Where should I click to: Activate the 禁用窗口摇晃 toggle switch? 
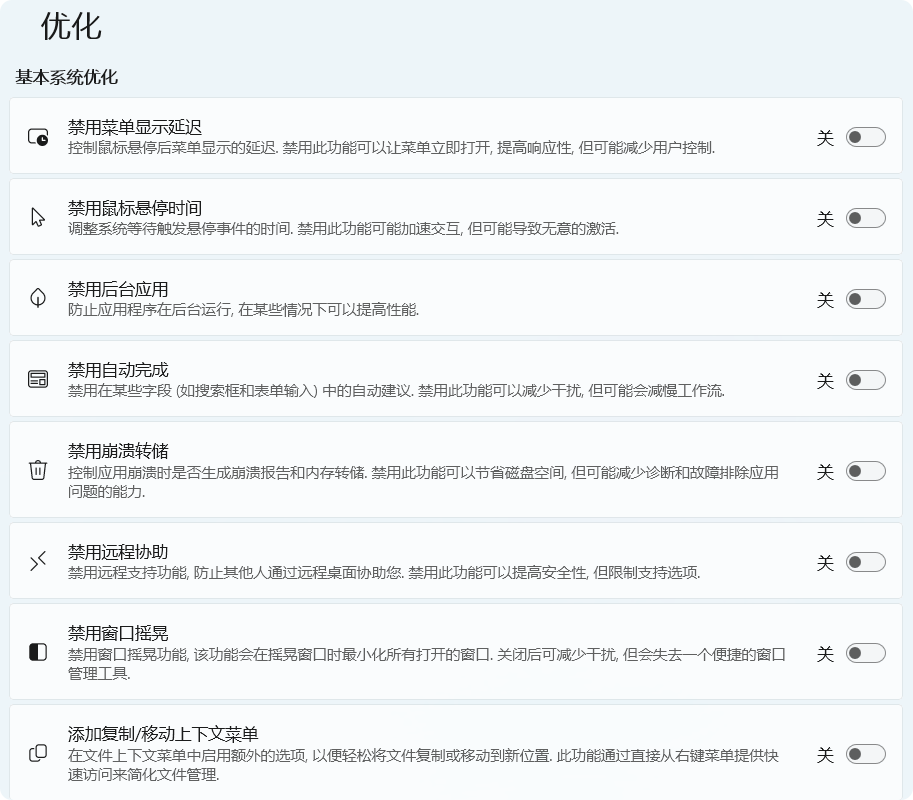click(865, 653)
